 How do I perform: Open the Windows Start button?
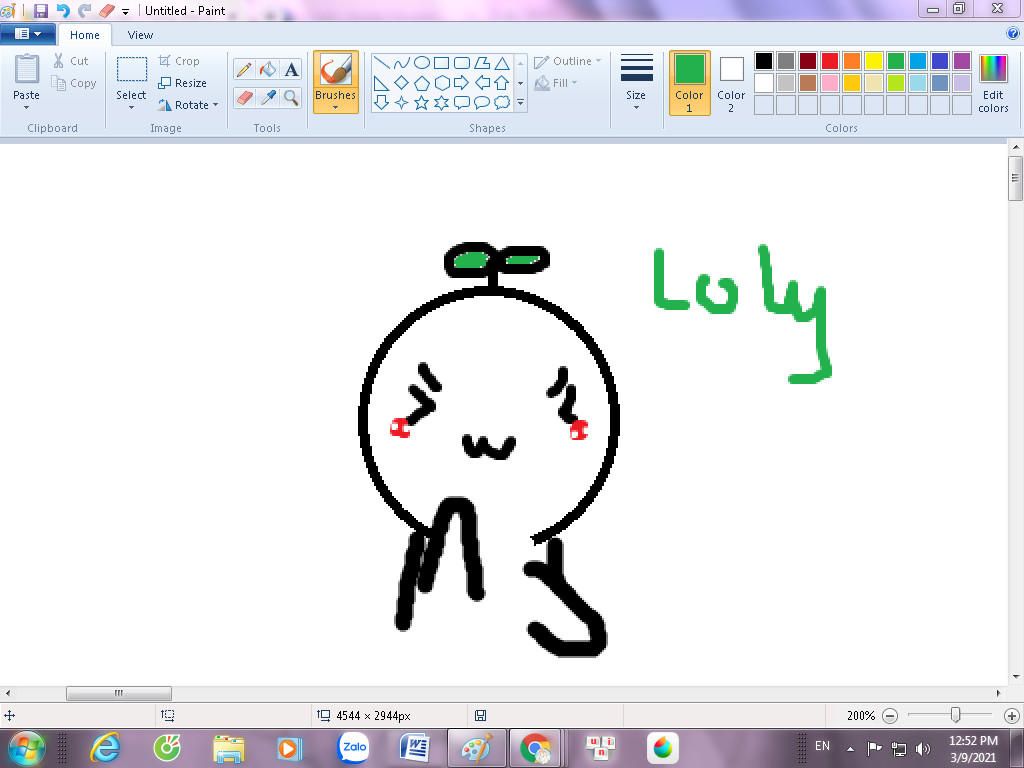pos(25,748)
